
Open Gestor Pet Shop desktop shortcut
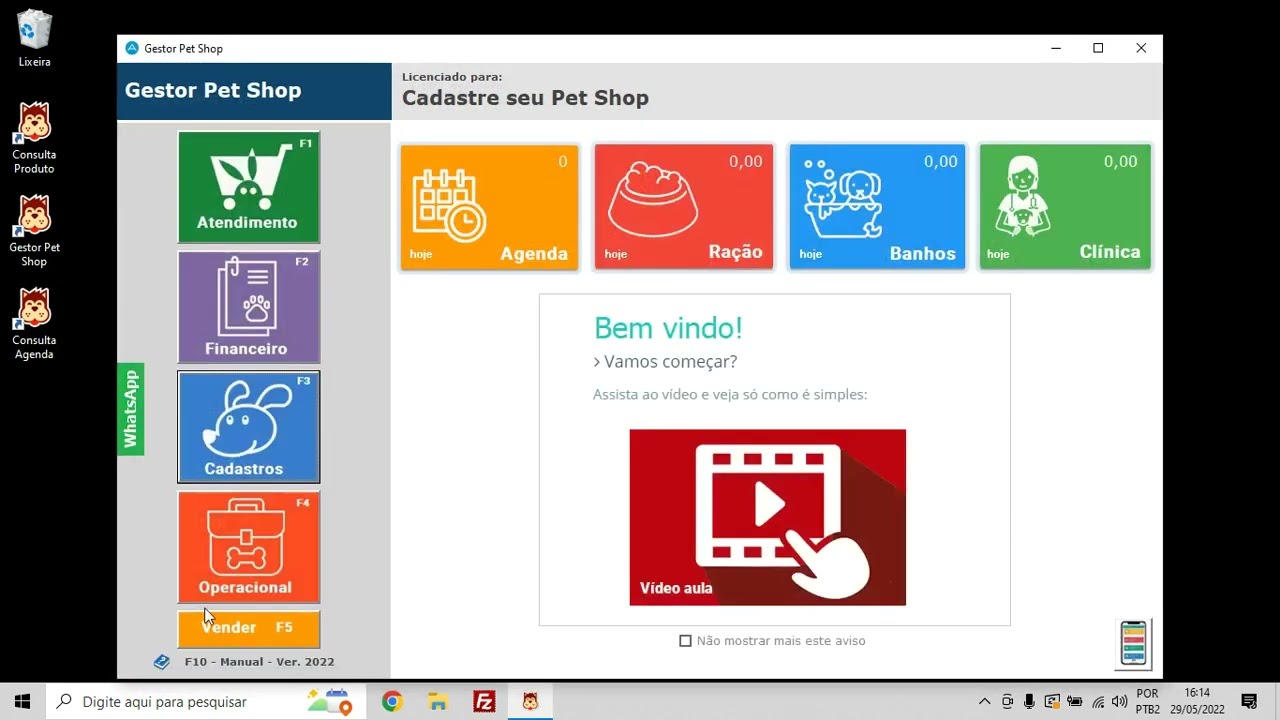tap(34, 231)
